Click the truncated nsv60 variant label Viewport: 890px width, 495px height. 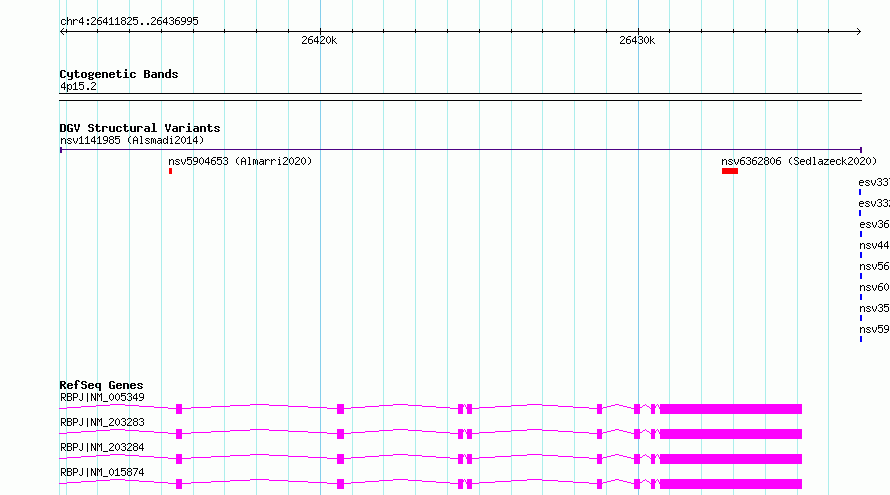click(x=874, y=287)
